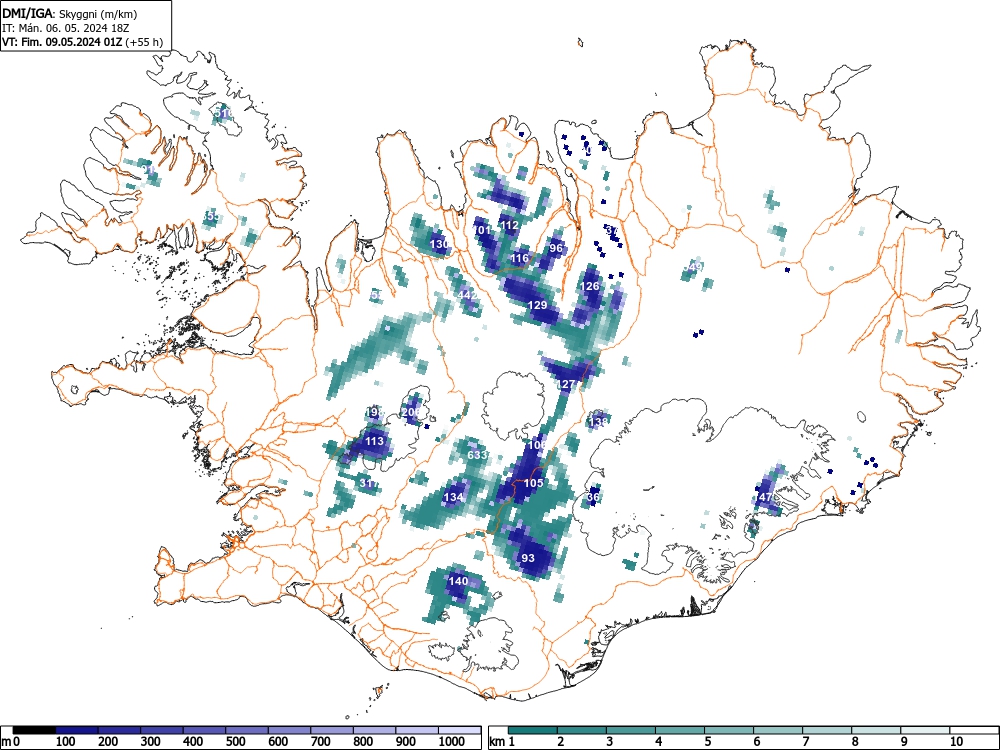Click the 140 visibility value on the map

tap(458, 581)
